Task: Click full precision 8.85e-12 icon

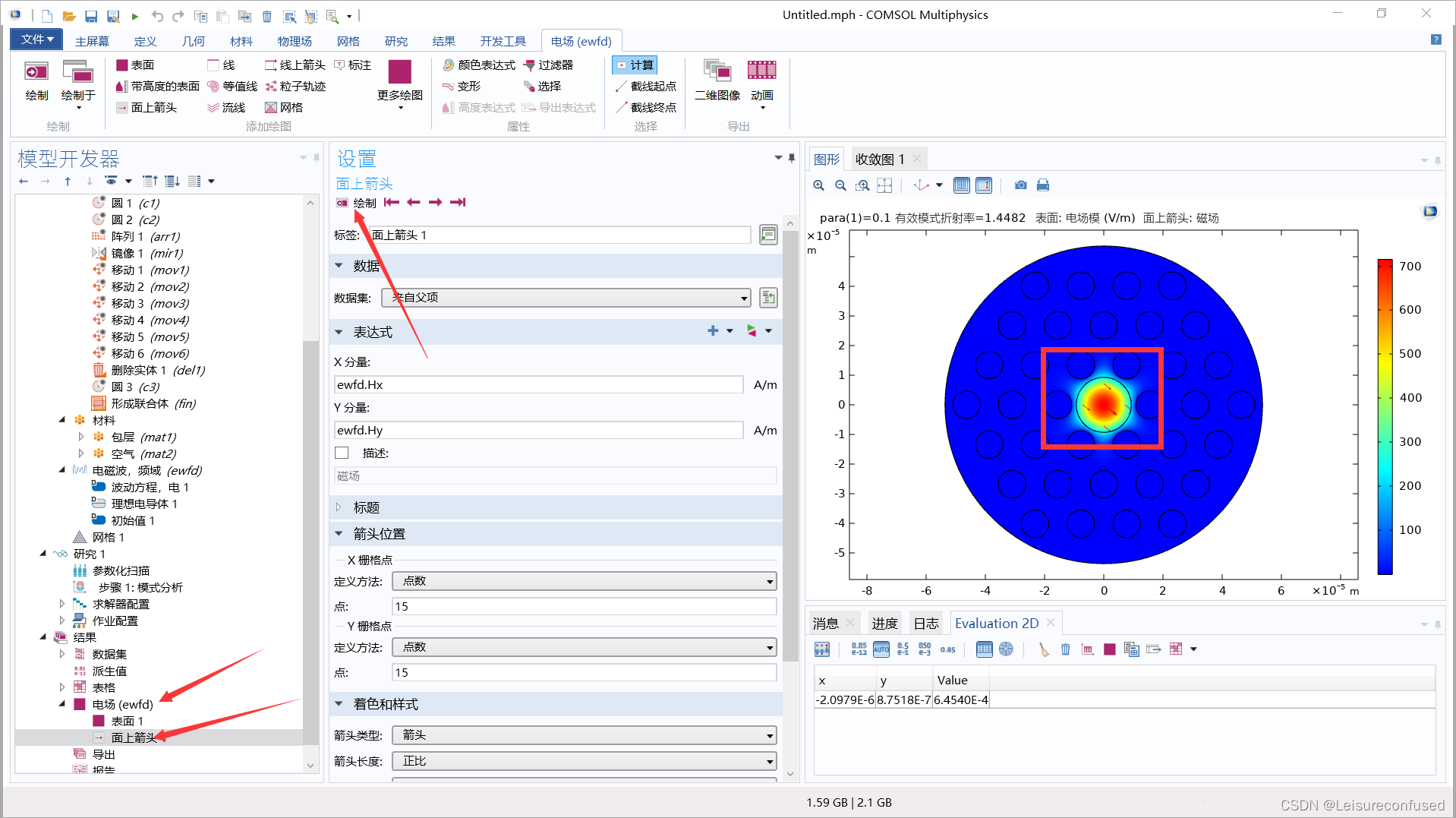Action: 859,649
